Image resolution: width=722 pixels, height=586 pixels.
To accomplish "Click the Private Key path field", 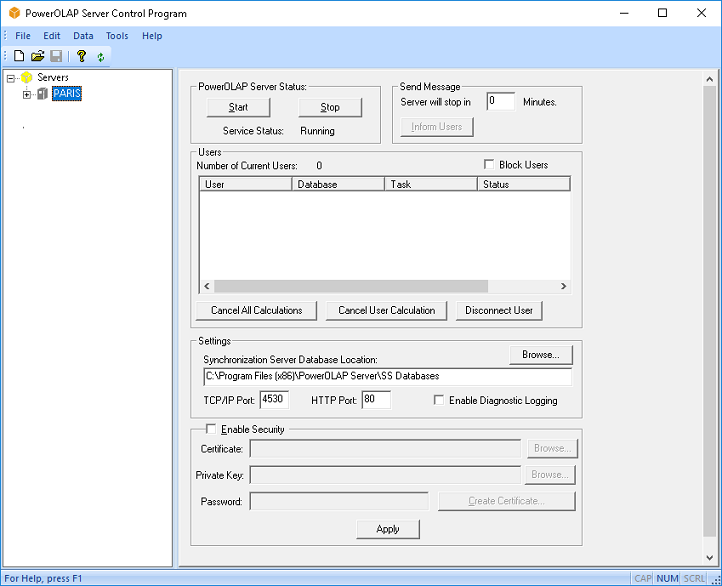I will point(385,475).
